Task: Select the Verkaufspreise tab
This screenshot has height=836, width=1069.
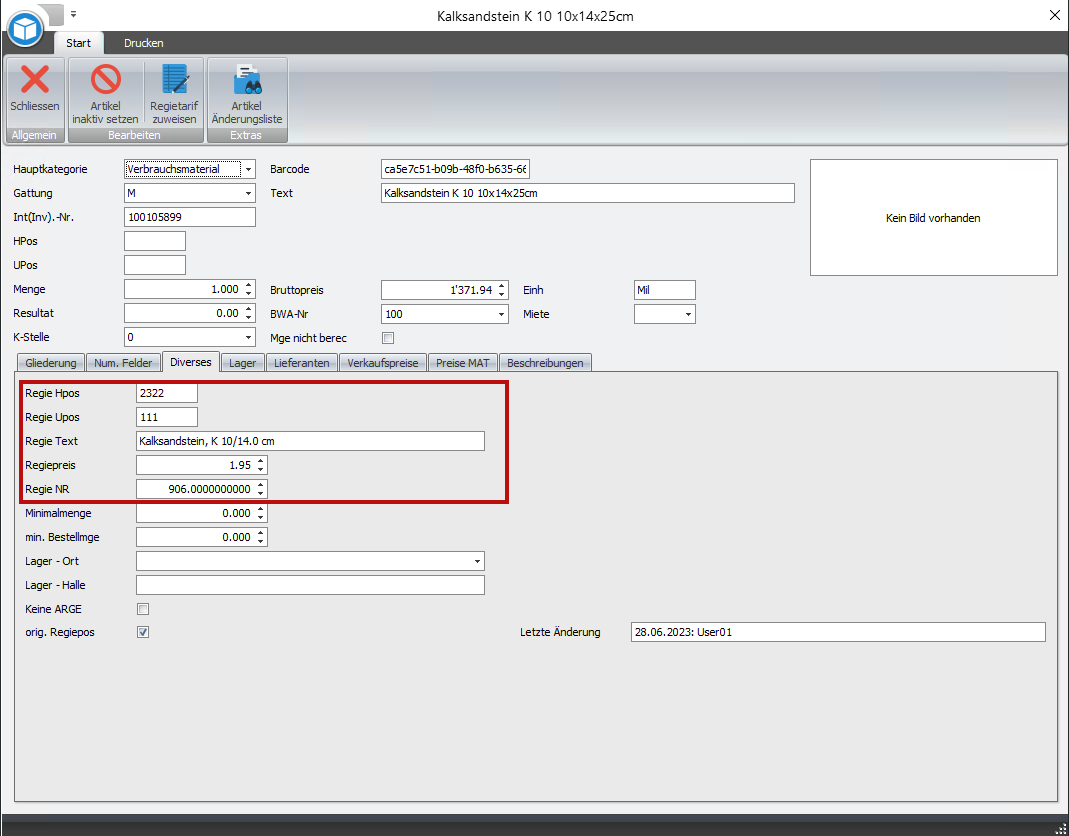Action: pyautogui.click(x=383, y=363)
